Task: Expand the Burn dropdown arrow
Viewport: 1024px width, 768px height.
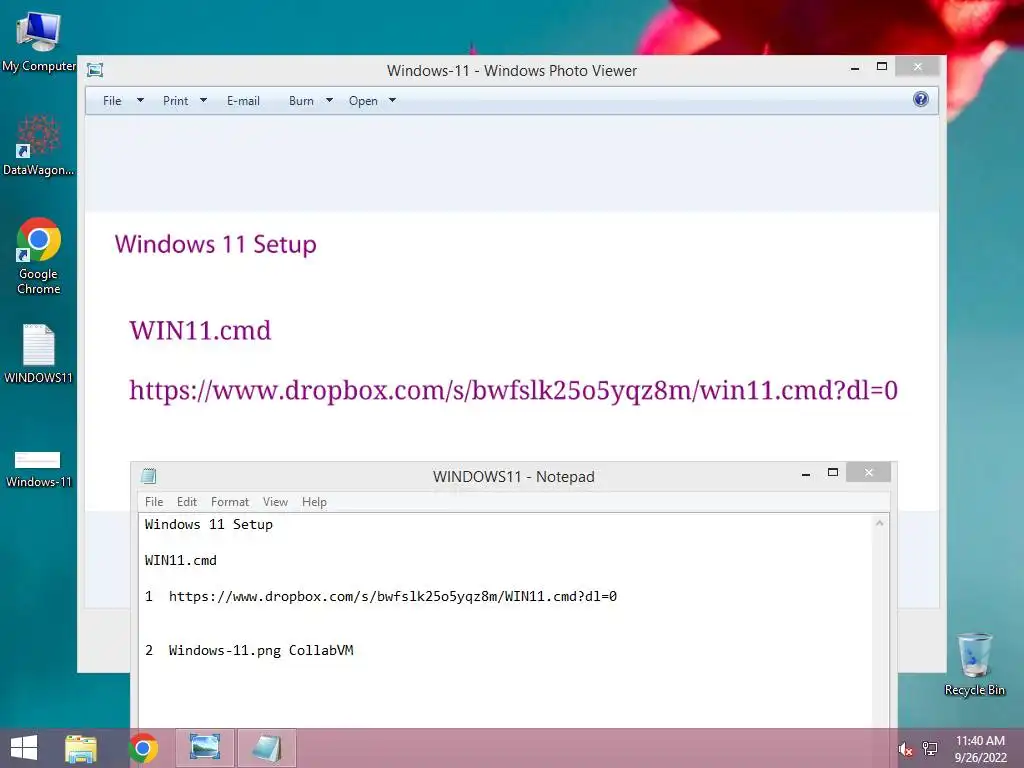Action: [329, 101]
